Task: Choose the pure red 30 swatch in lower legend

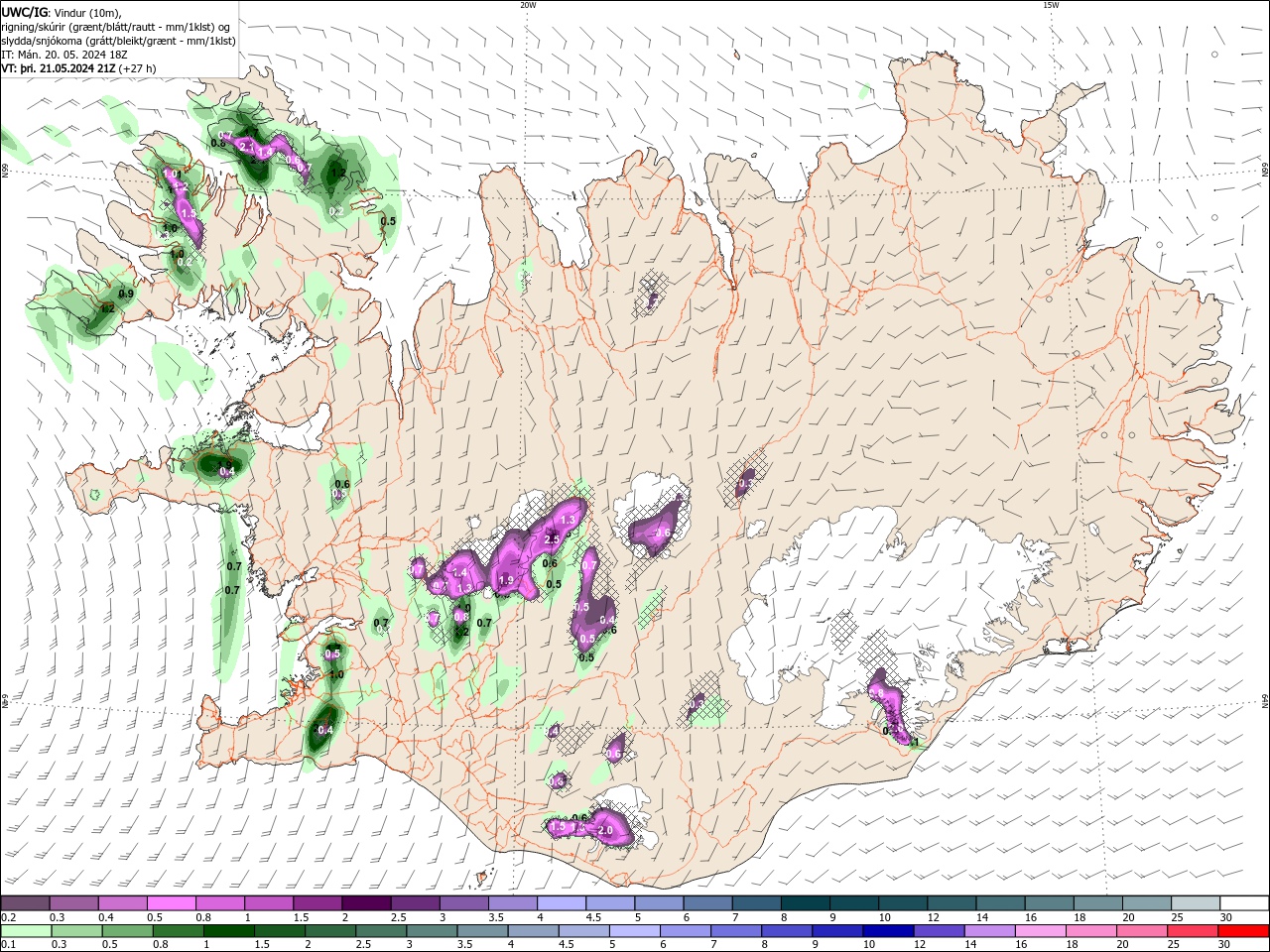Action: tap(1244, 931)
